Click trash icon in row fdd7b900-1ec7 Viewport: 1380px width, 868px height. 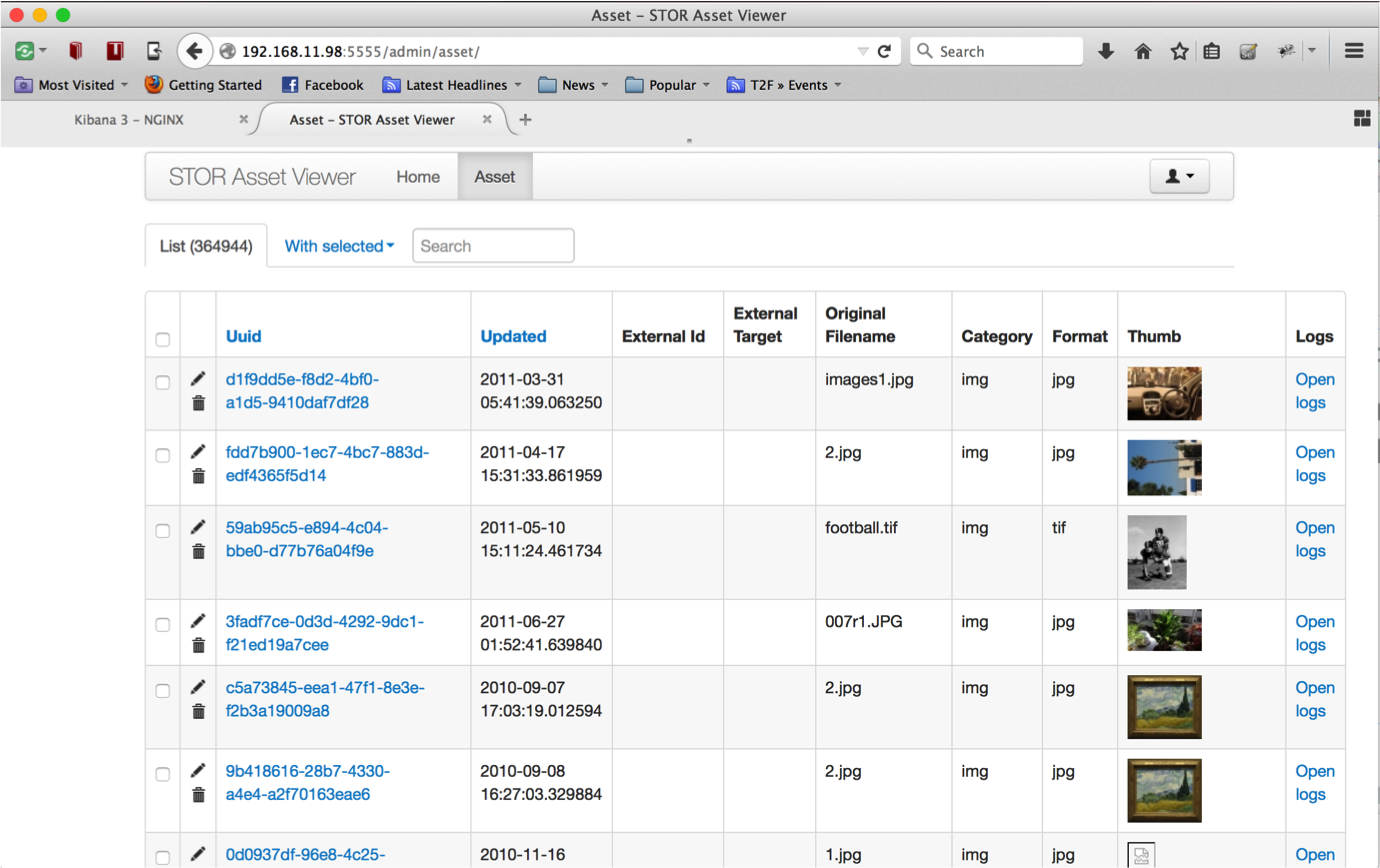tap(198, 476)
